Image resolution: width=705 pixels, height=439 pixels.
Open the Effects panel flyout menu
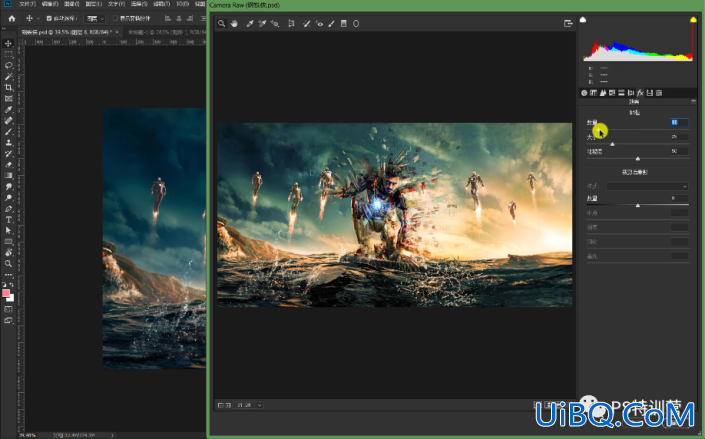pos(693,102)
